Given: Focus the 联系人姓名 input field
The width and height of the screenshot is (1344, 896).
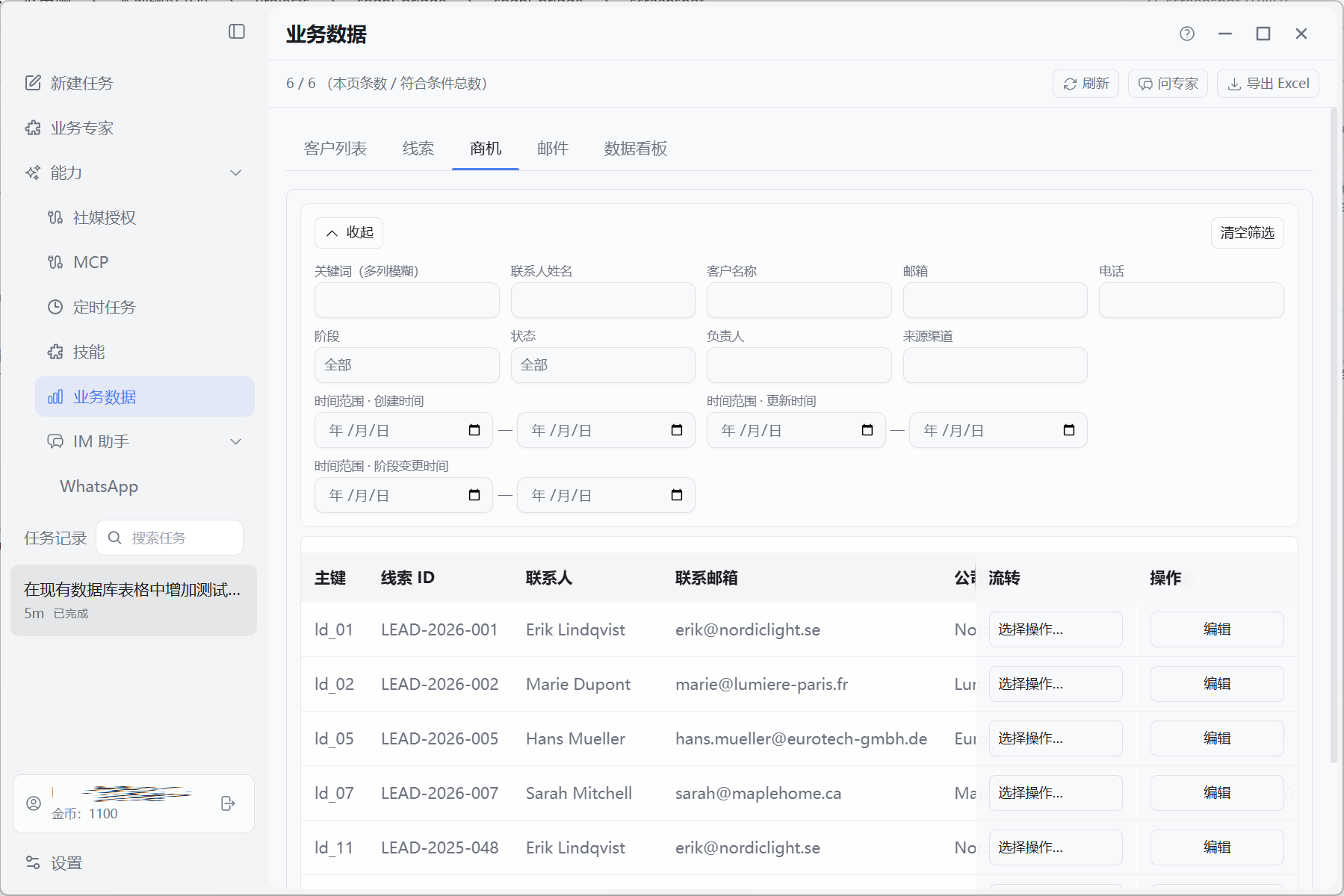Looking at the screenshot, I should [x=603, y=300].
